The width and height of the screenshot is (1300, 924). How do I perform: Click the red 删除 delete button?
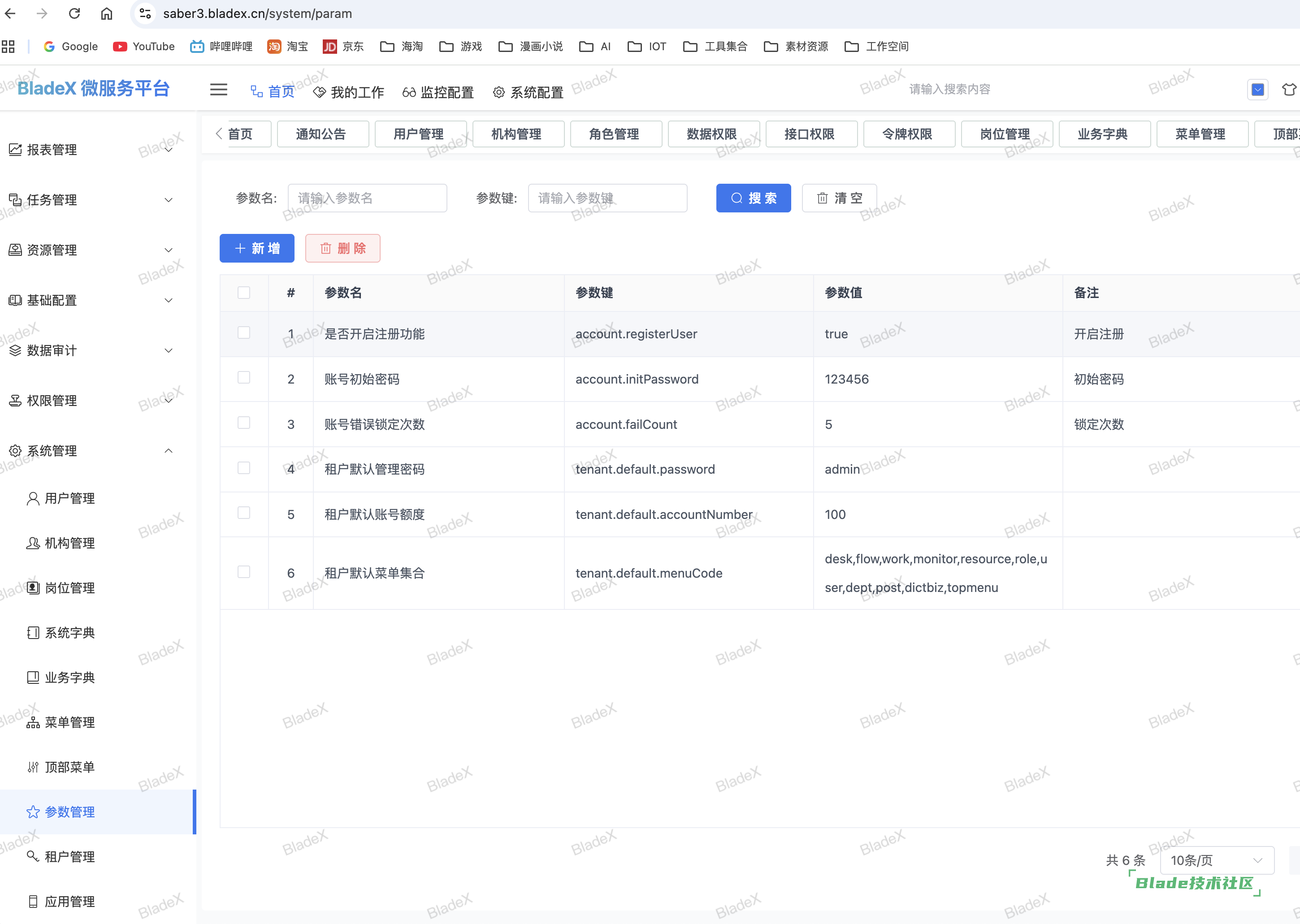point(342,249)
